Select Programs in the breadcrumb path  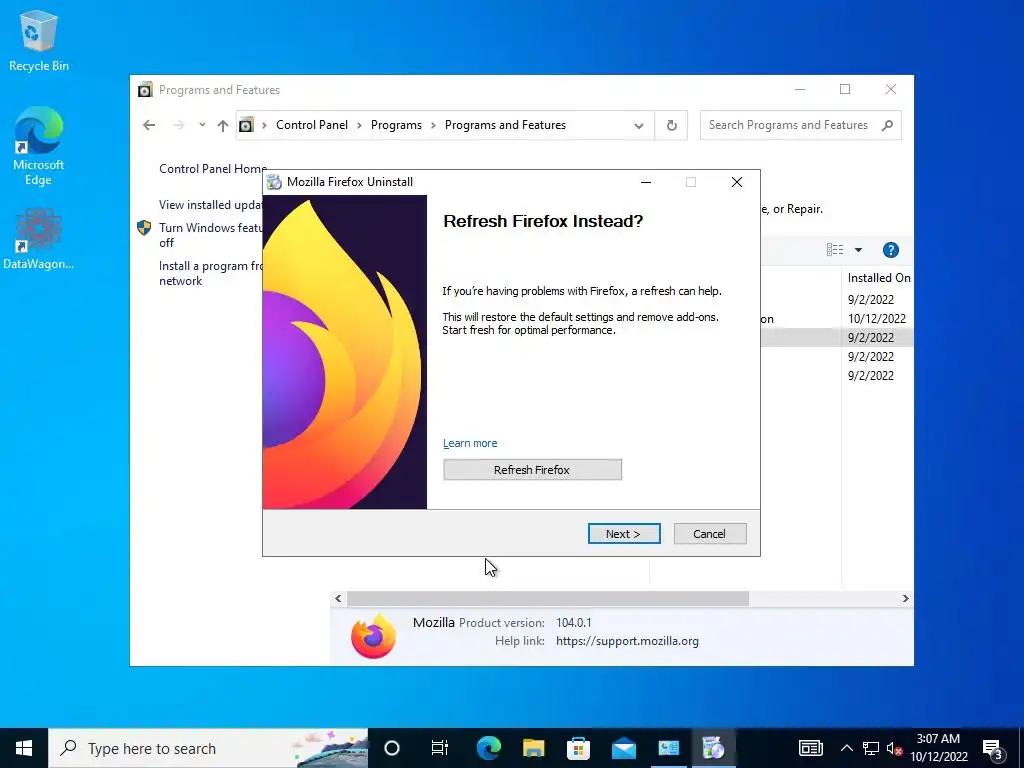pos(396,125)
